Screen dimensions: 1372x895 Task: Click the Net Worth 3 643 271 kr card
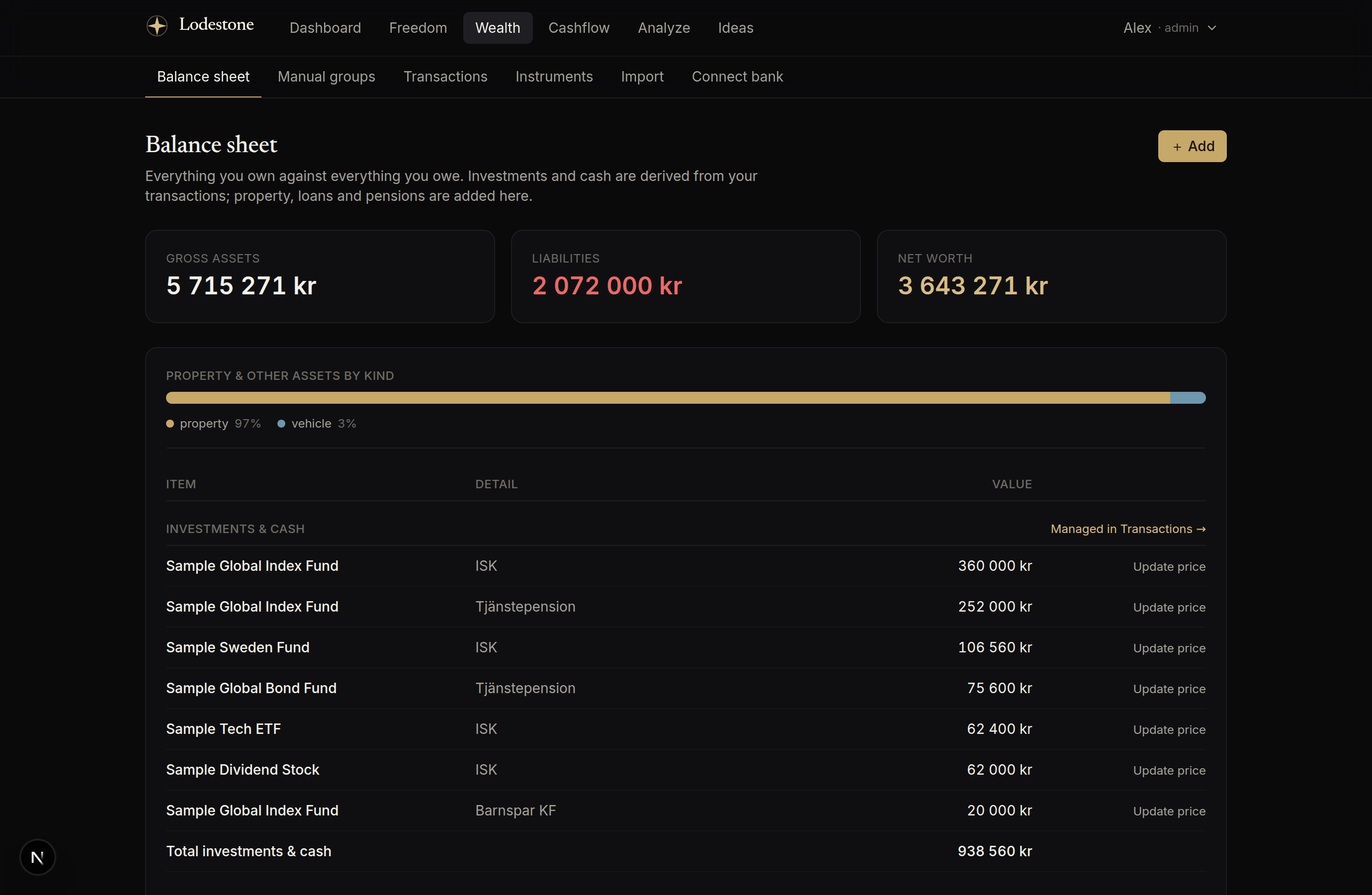pos(1051,276)
